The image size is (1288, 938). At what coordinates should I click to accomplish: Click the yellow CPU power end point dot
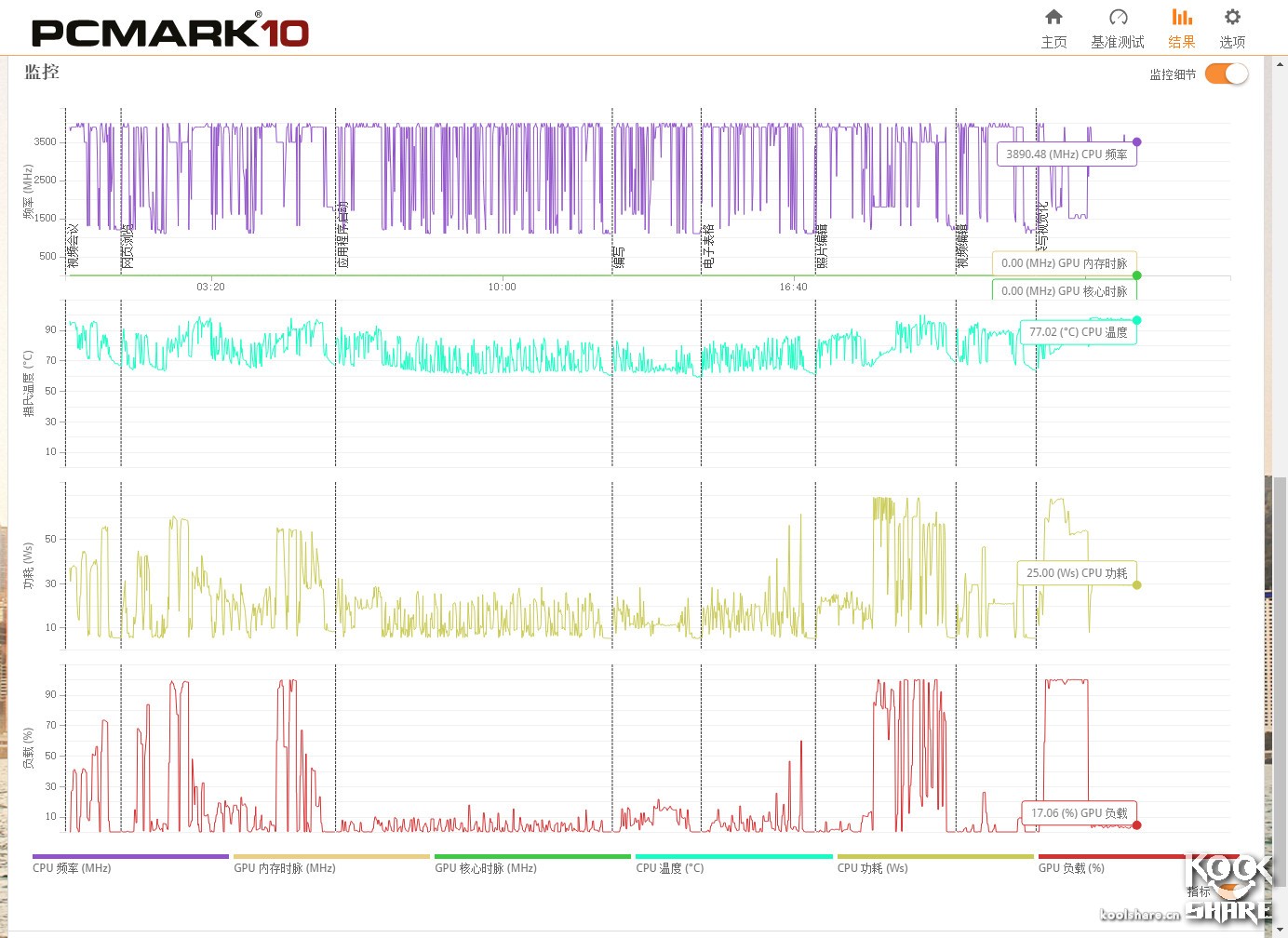[x=1136, y=585]
